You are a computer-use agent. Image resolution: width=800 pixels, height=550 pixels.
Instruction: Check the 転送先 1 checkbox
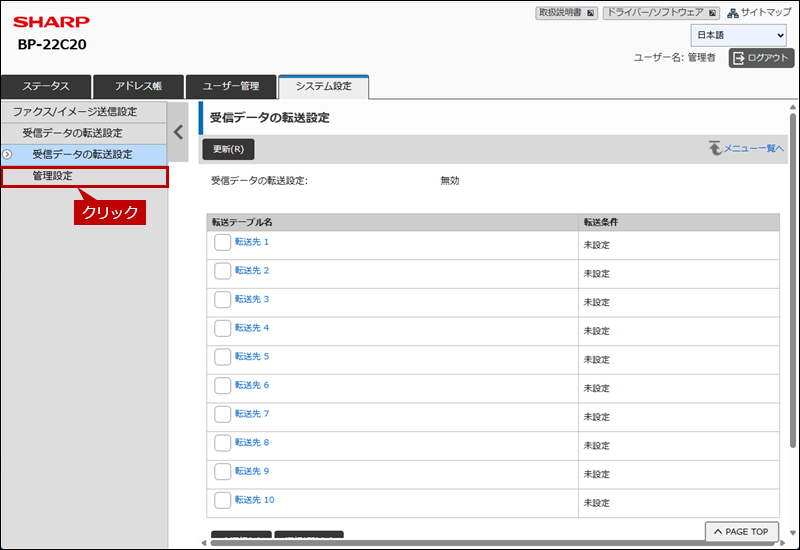pos(222,243)
